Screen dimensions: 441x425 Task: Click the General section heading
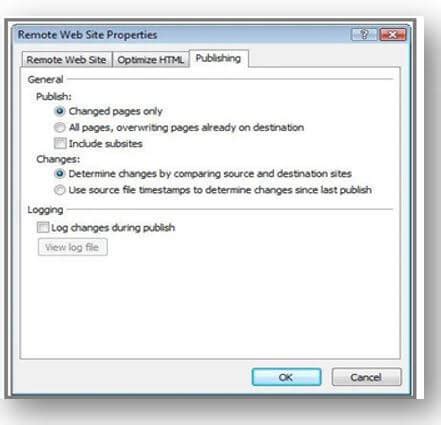45,80
